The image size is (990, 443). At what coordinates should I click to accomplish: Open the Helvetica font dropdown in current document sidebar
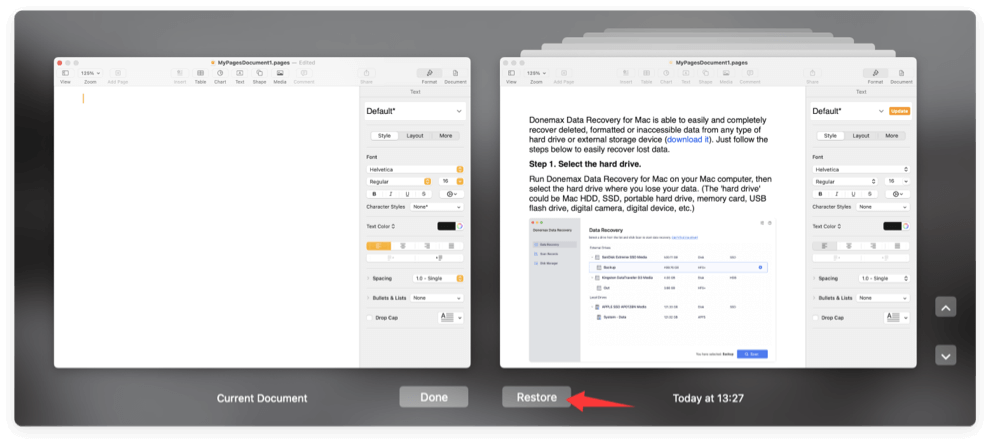pos(415,169)
